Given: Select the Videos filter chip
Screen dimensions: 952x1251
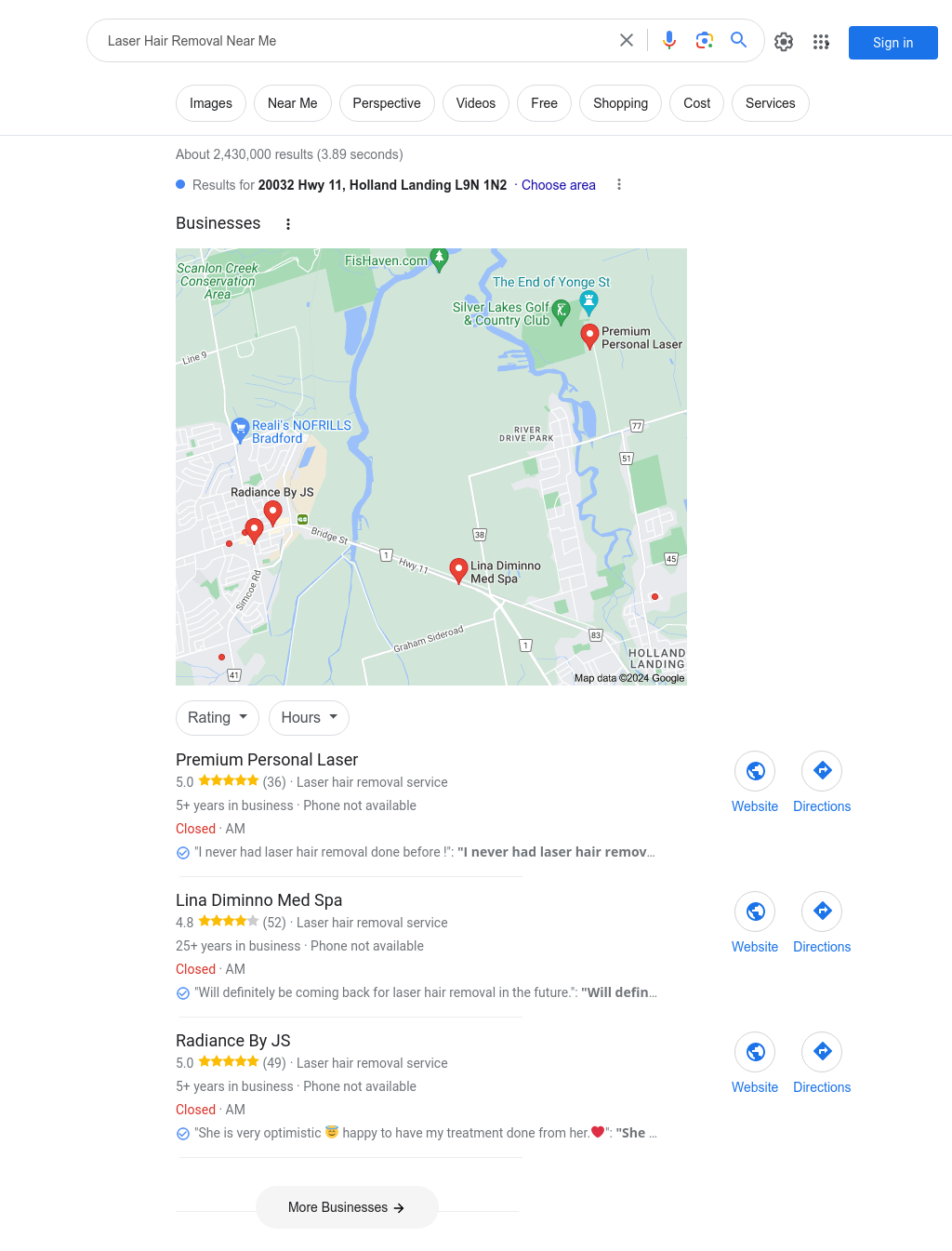Looking at the screenshot, I should point(476,103).
